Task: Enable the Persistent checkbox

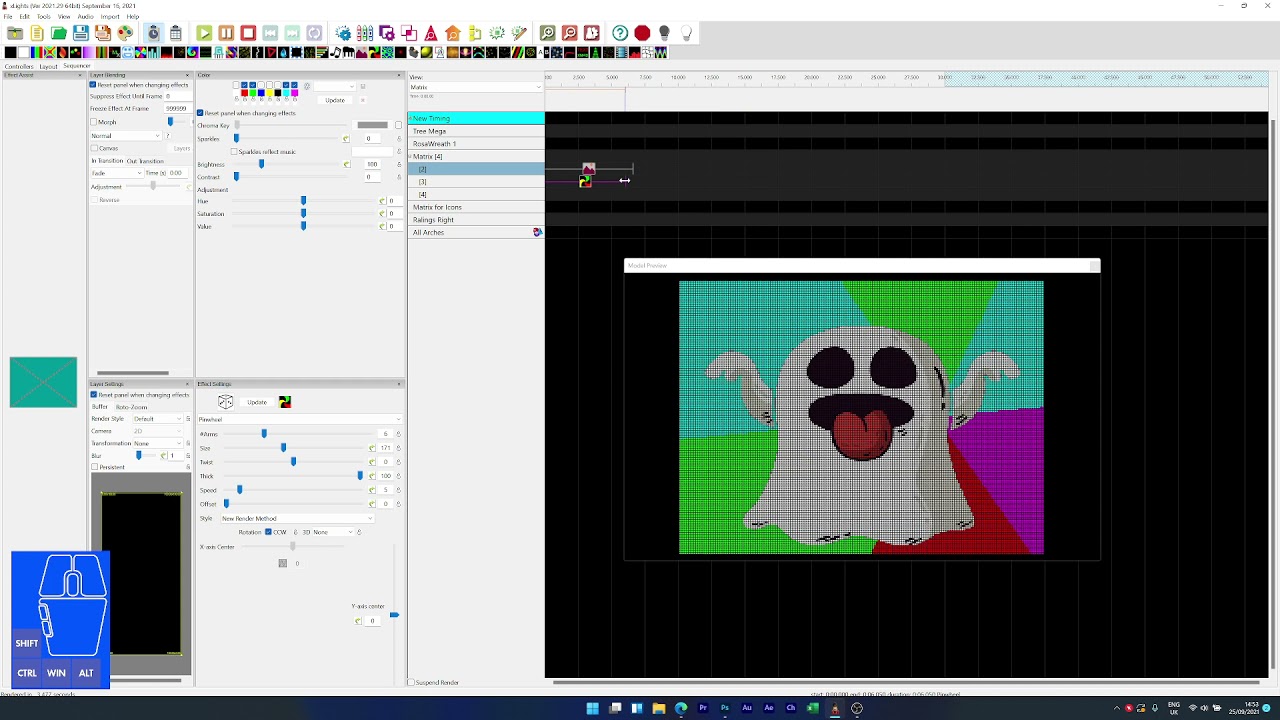Action: pos(94,467)
